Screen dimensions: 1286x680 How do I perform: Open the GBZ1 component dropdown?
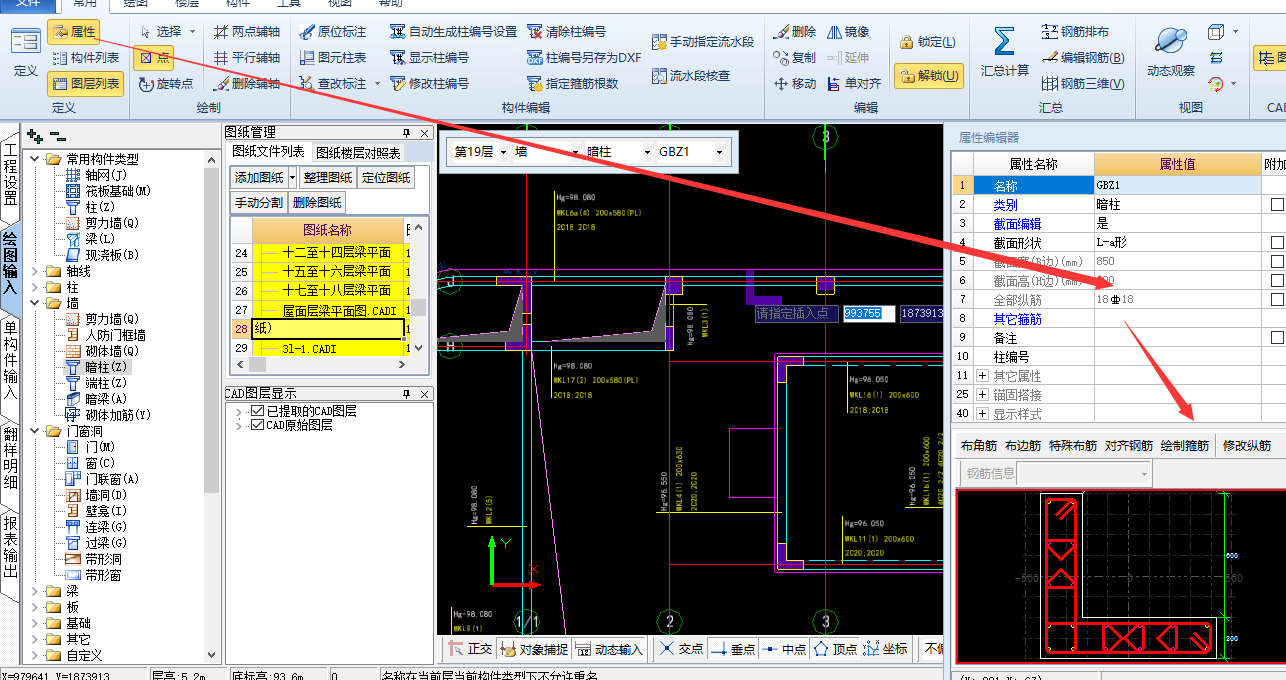point(717,152)
